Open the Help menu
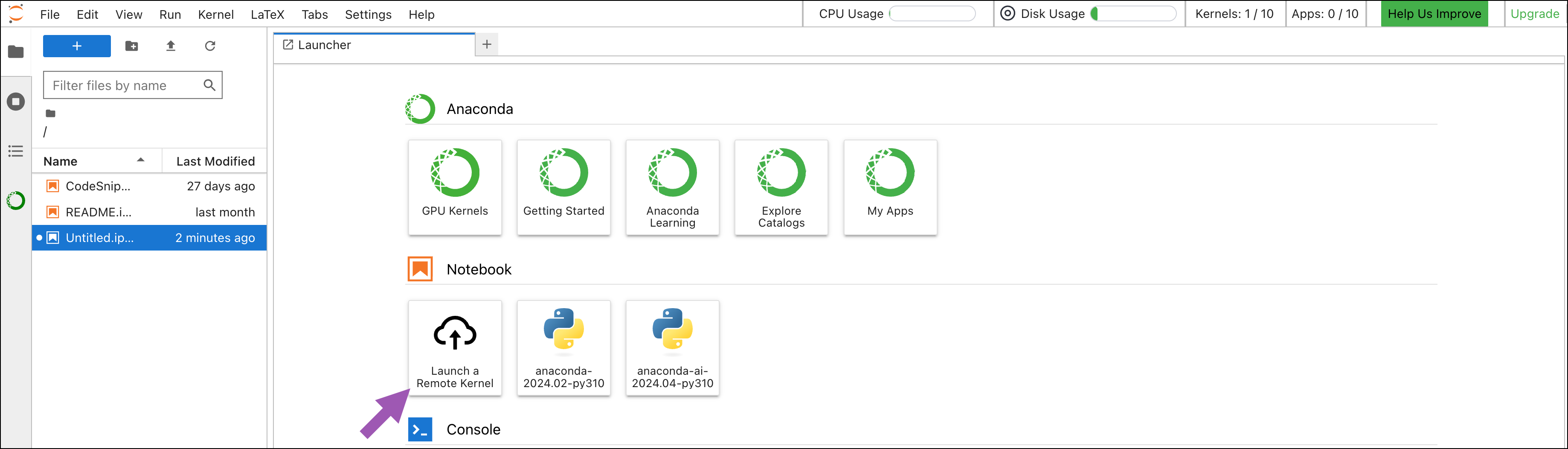This screenshot has width=1568, height=449. (421, 15)
